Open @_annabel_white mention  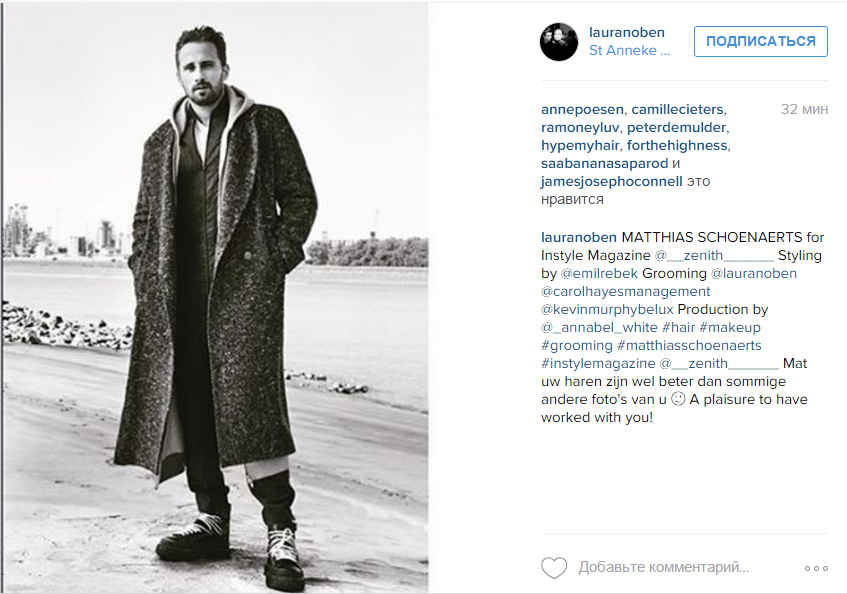pyautogui.click(x=599, y=327)
